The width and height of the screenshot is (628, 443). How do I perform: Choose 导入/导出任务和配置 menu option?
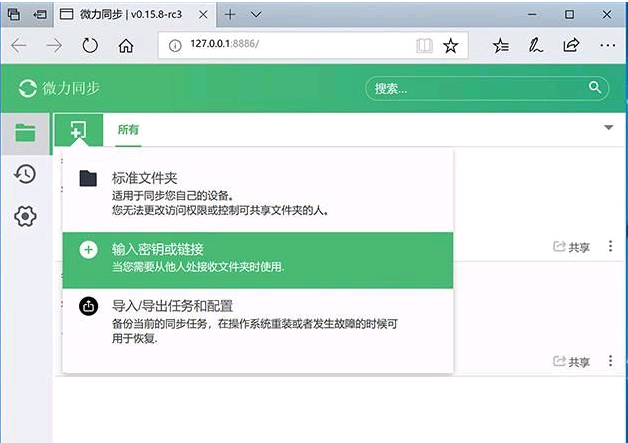[x=258, y=324]
